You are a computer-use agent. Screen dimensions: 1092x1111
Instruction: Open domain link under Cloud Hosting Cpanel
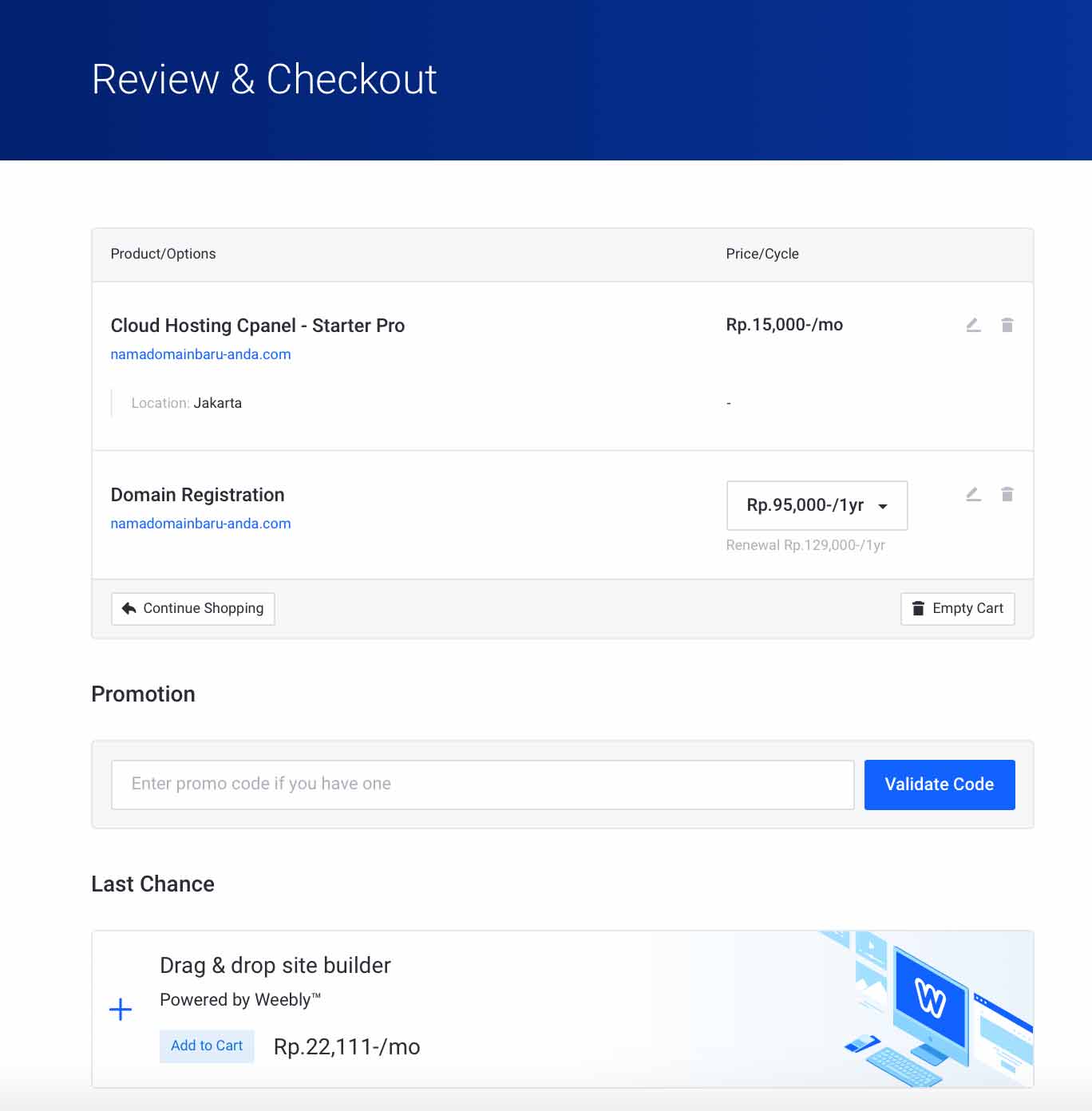pyautogui.click(x=200, y=354)
